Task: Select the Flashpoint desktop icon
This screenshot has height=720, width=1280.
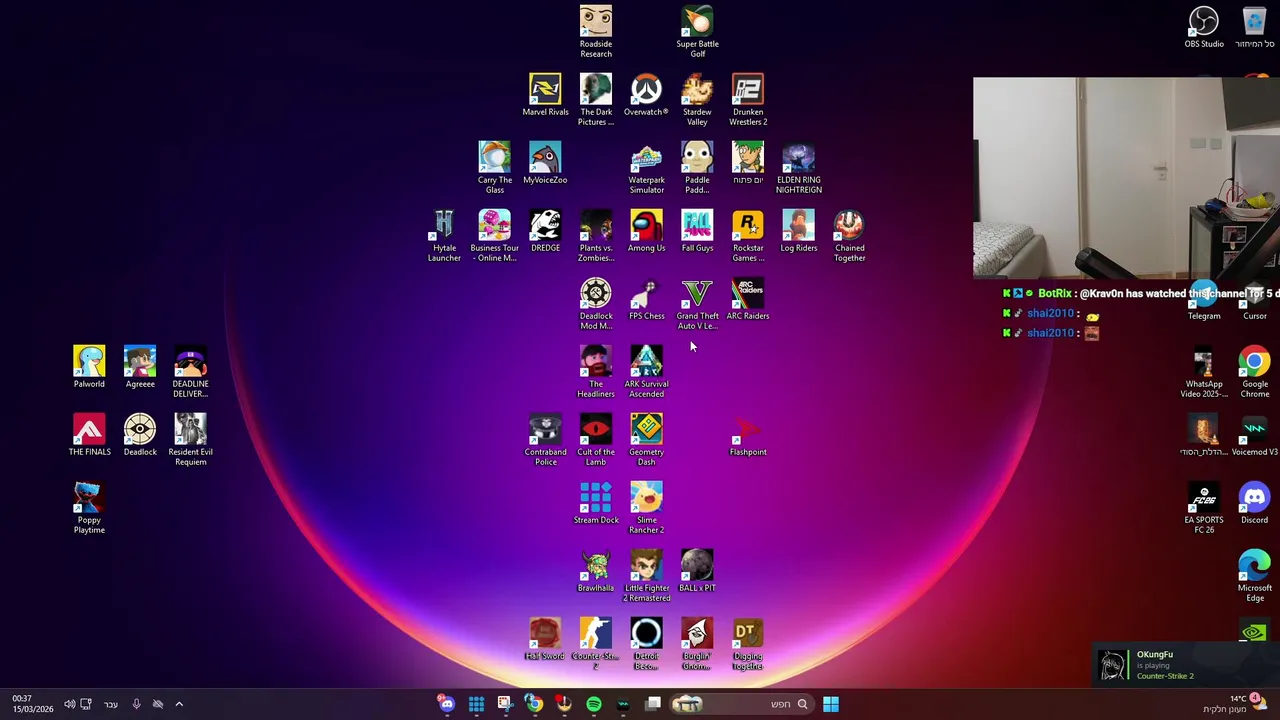Action: click(x=748, y=435)
